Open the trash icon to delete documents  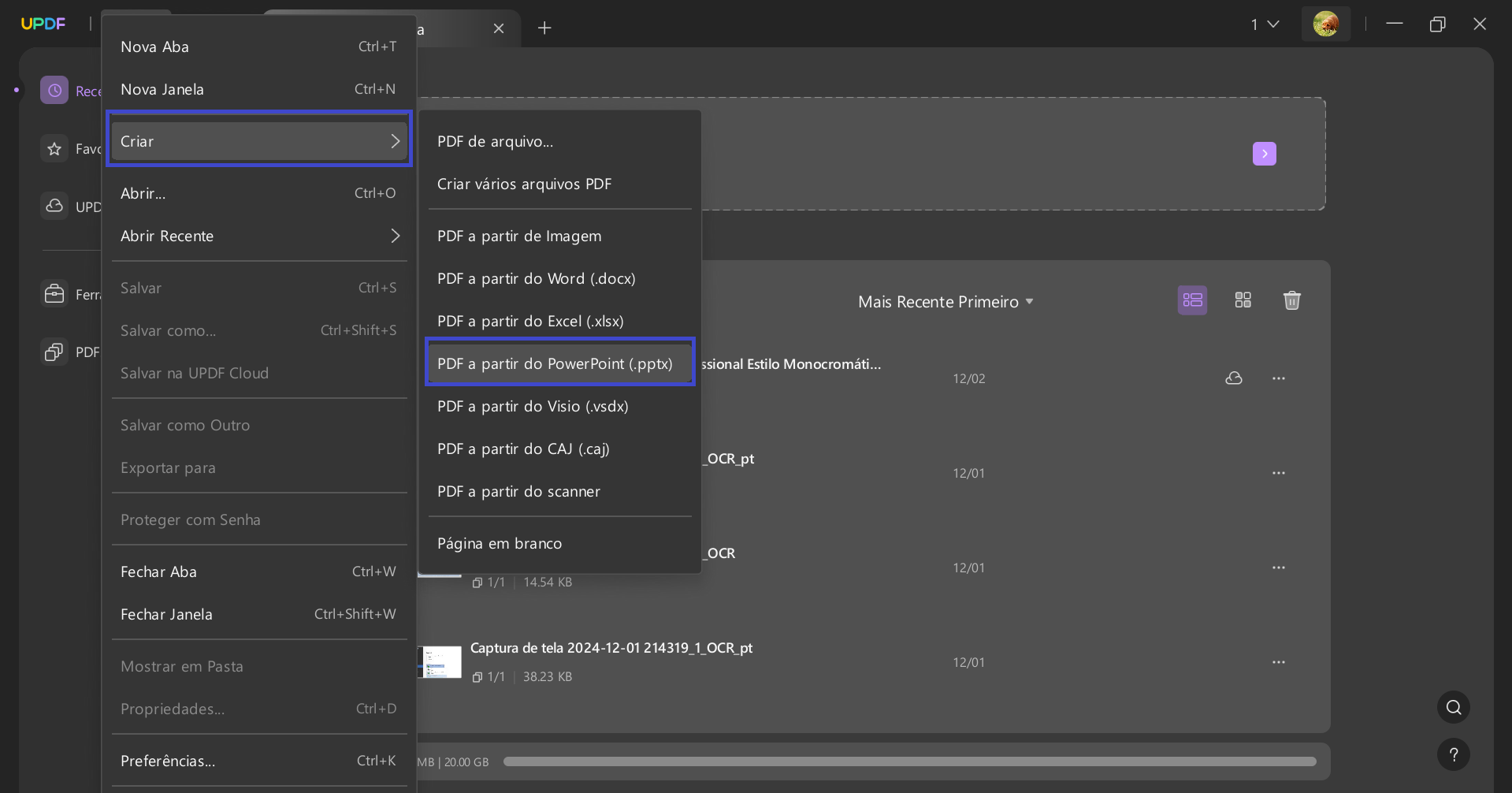(1291, 300)
